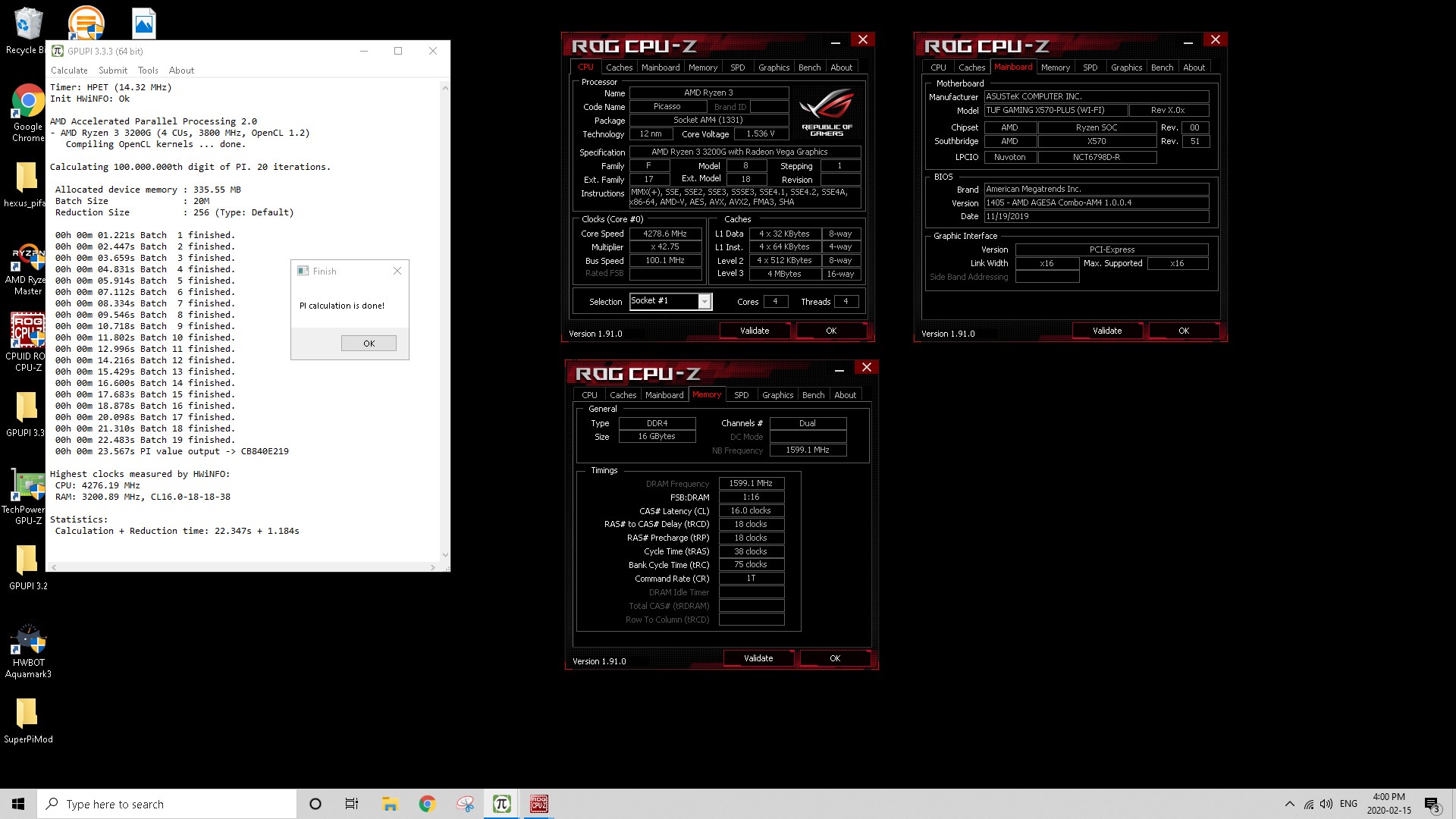1456x819 pixels.
Task: Open the Tools menu in GPUPI
Action: pos(148,71)
